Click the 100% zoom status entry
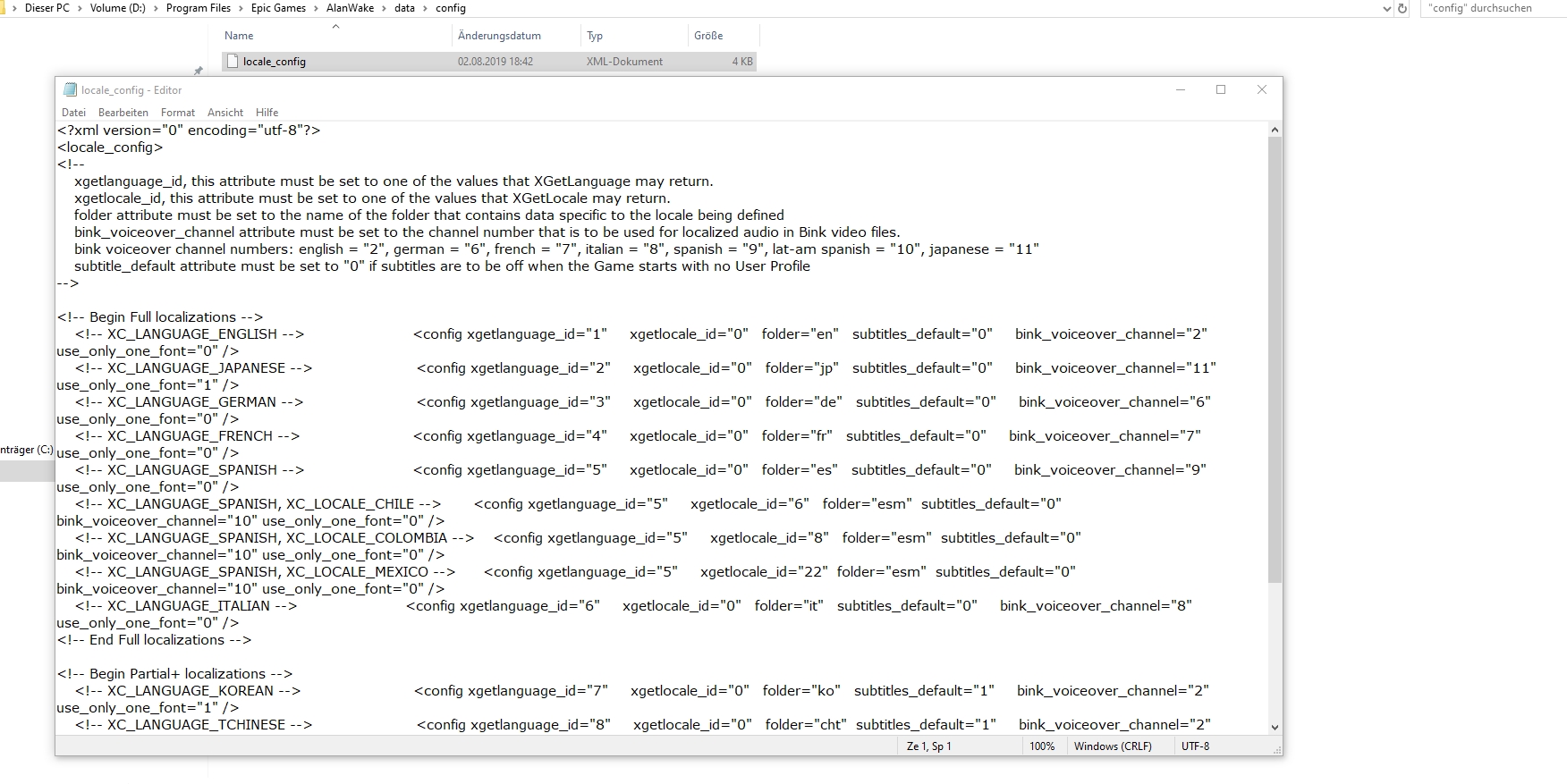This screenshot has width=1567, height=784. pos(1042,746)
